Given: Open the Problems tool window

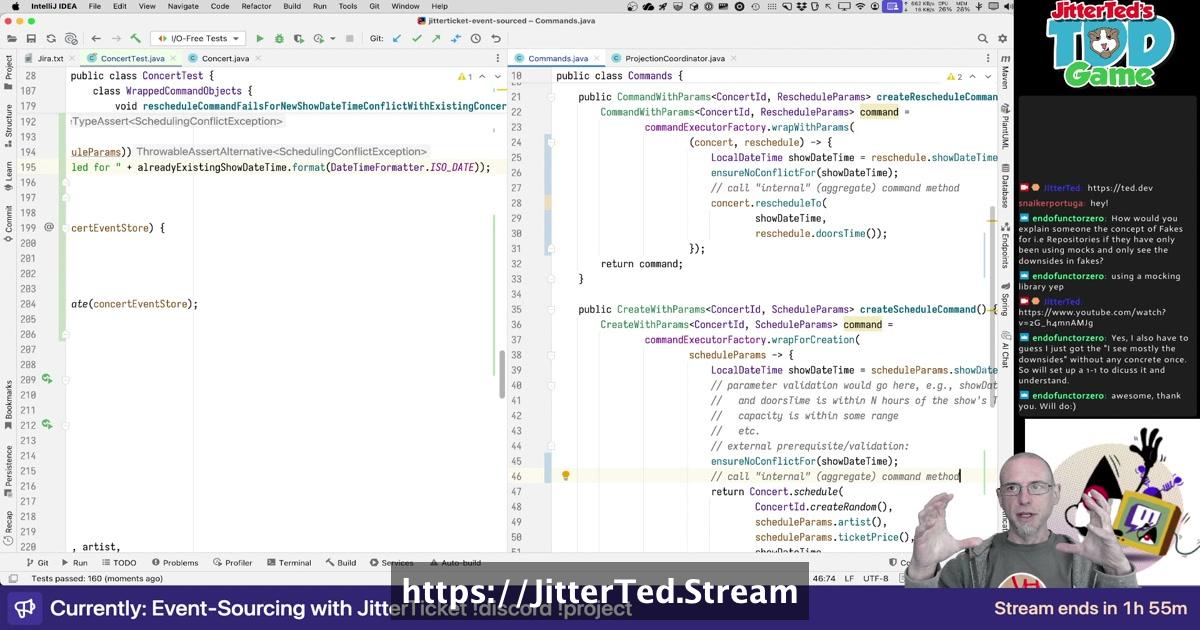Looking at the screenshot, I should tap(174, 563).
